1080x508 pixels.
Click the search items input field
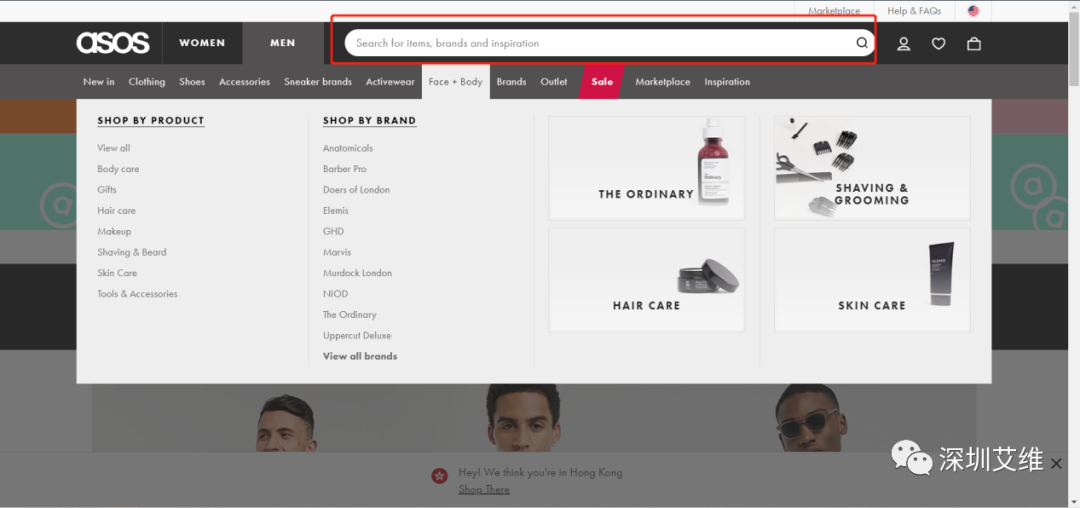tap(610, 43)
